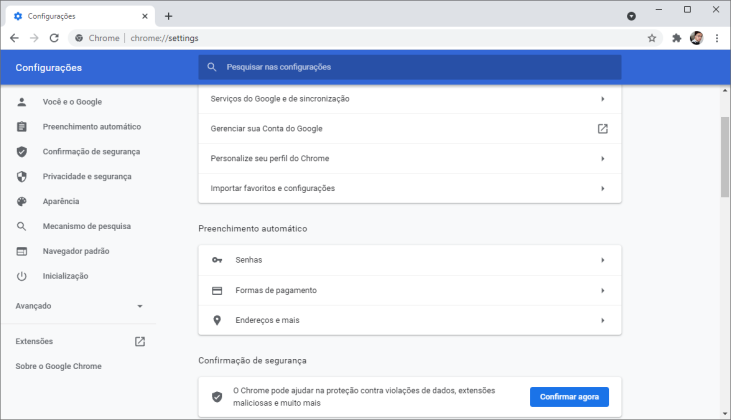Screen dimensions: 731x420
Task: Open Formas de pagamento settings
Action: [x=410, y=290]
